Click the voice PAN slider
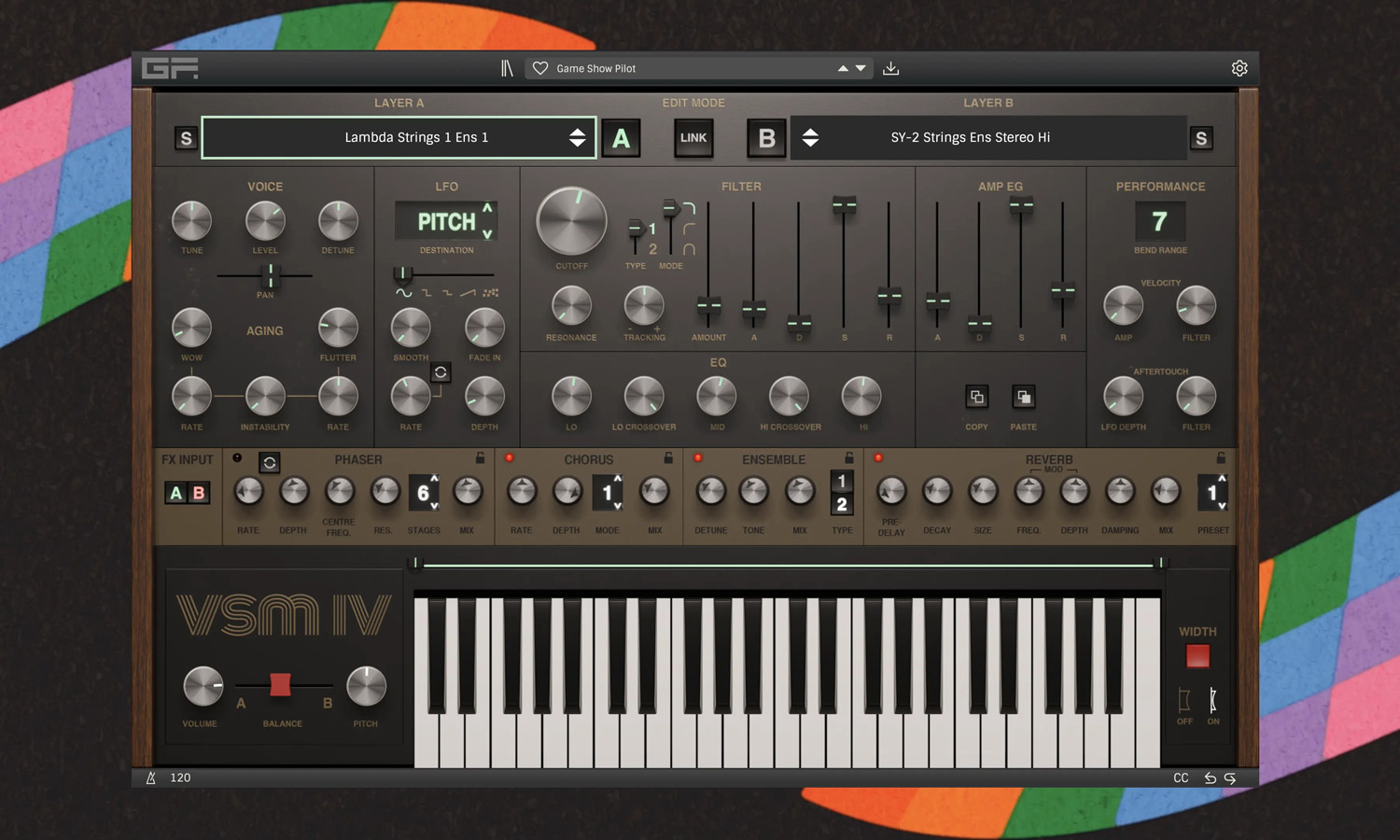This screenshot has width=1400, height=840. point(271,275)
